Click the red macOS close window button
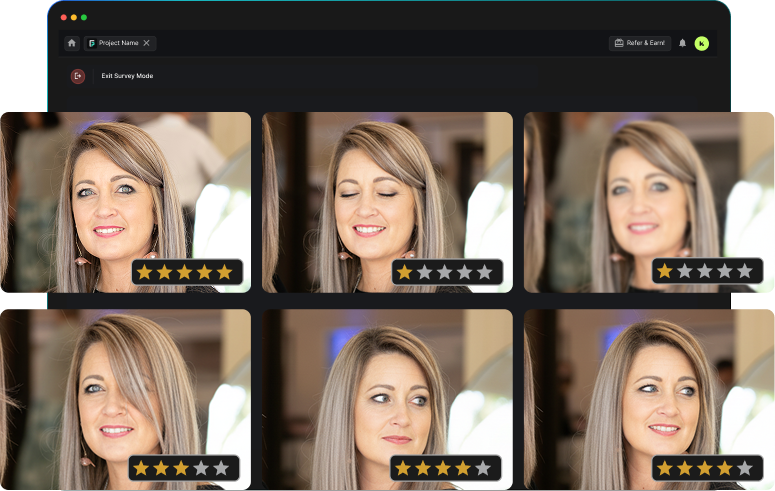Image resolution: width=775 pixels, height=491 pixels. [x=63, y=17]
